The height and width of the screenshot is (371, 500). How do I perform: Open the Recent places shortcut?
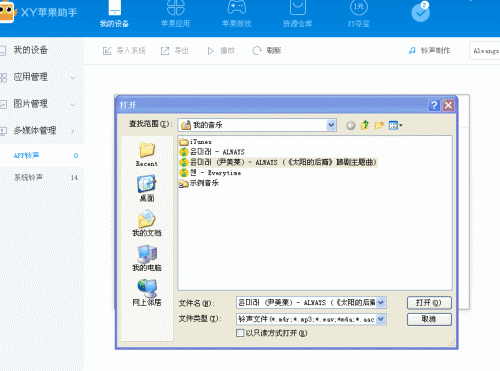[x=147, y=154]
